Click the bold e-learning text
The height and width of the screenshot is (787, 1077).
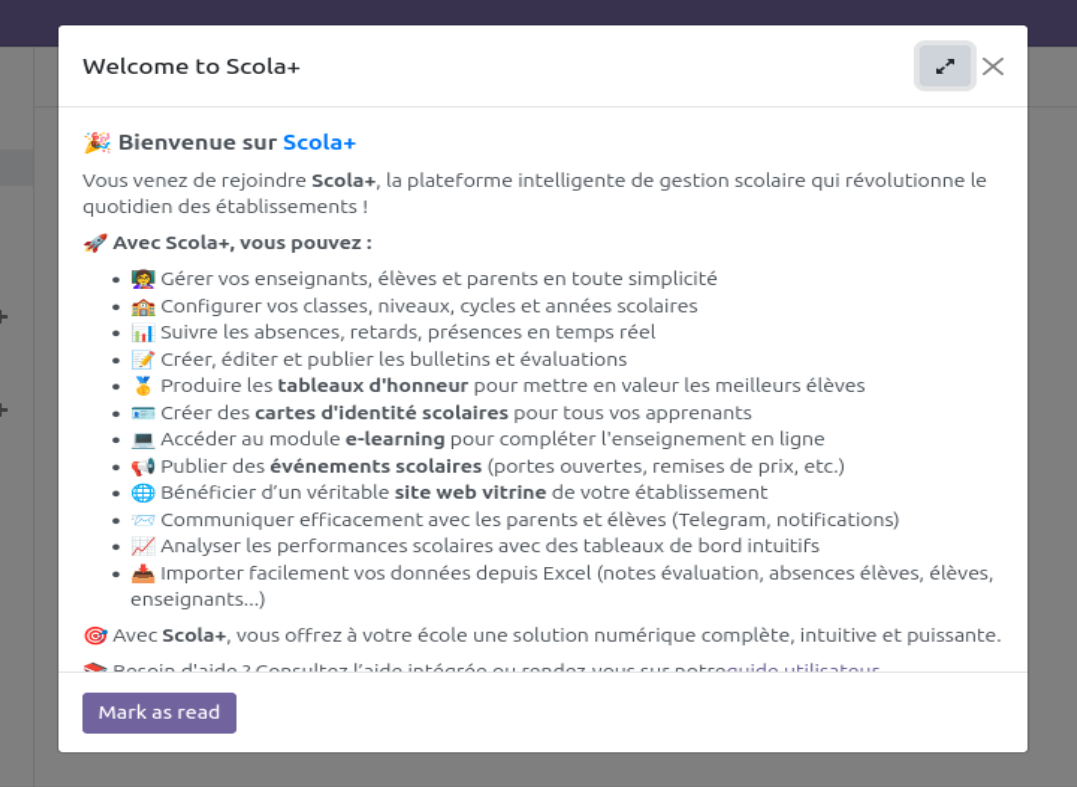tap(394, 439)
